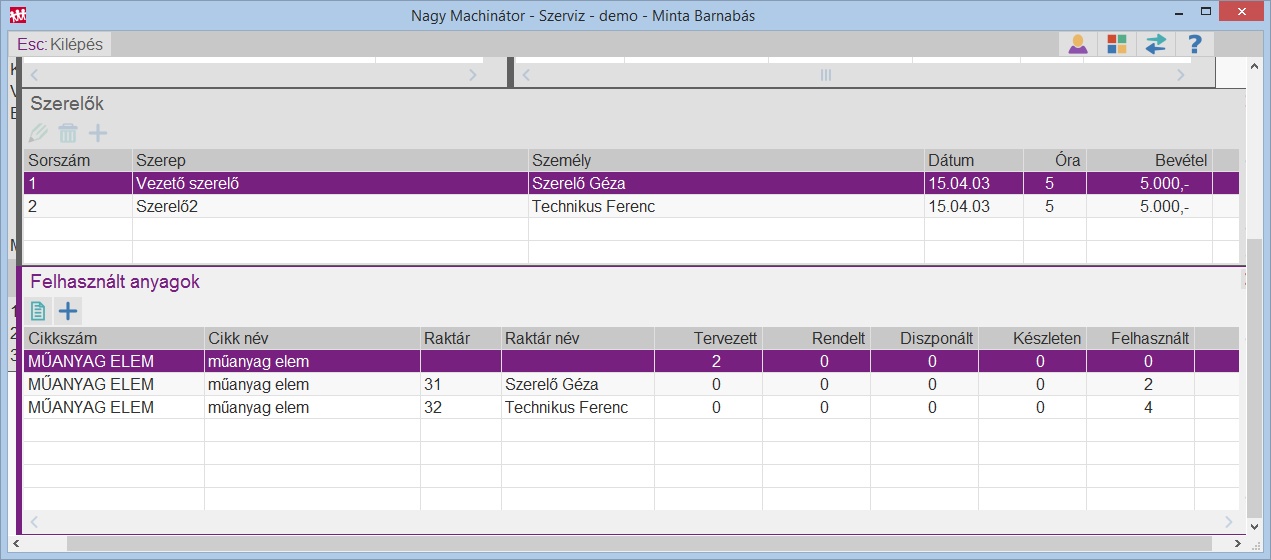
Task: Click the Felhasznált anyagok section title
Action: (115, 282)
